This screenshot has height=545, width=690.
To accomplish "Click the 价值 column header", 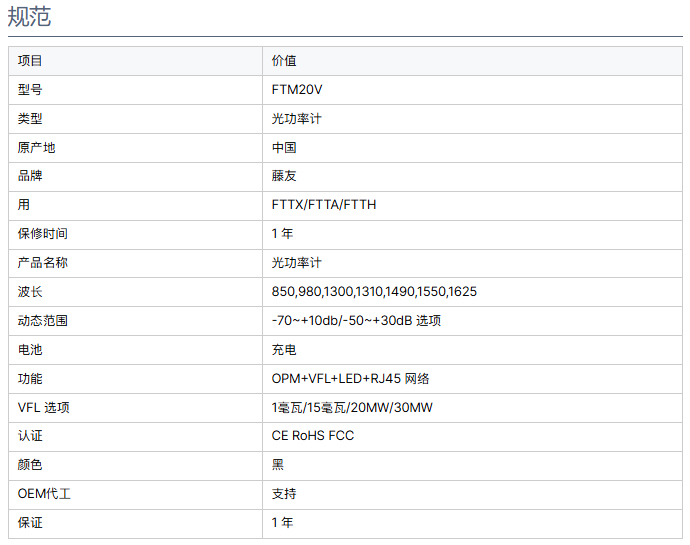I will pos(284,61).
